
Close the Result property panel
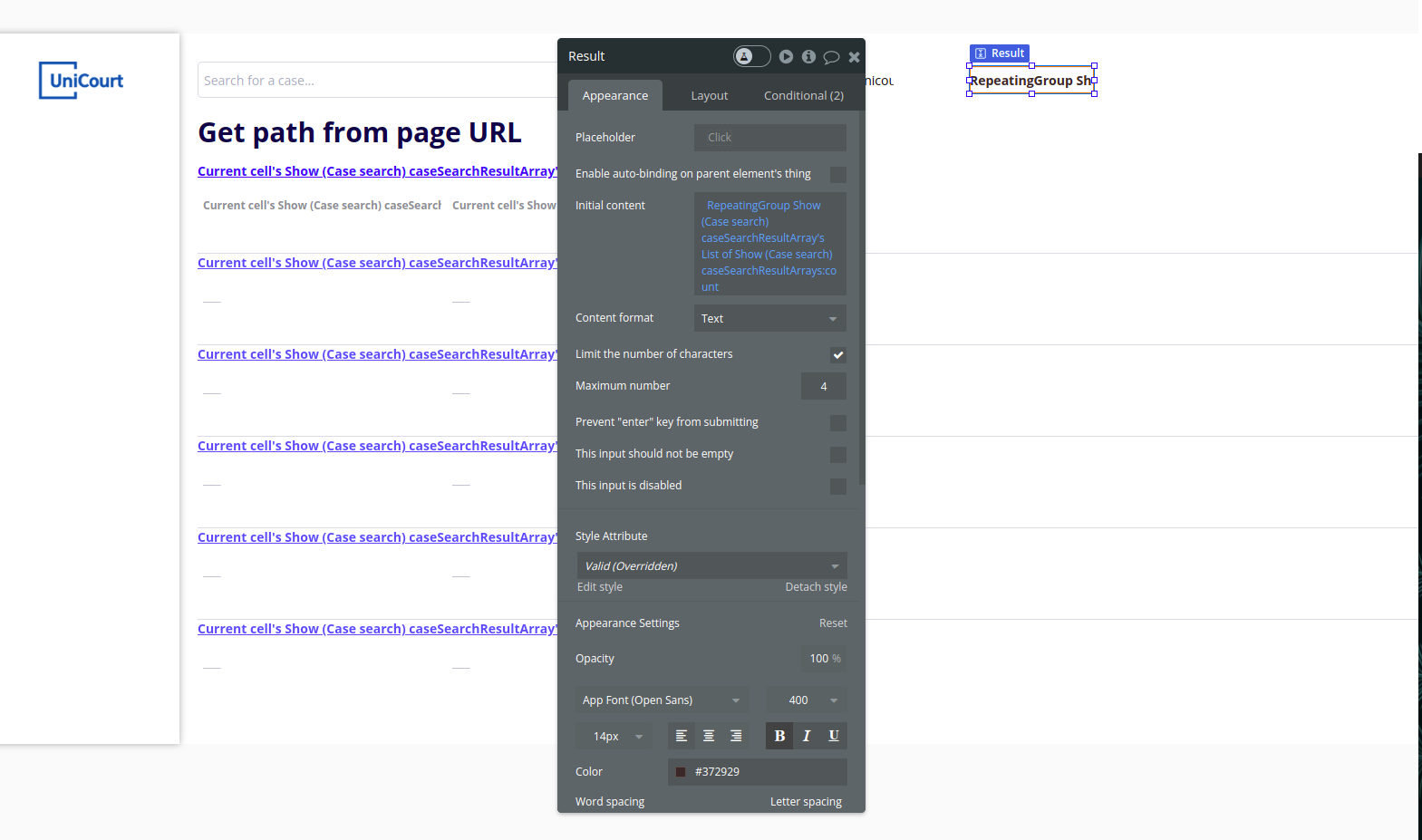click(x=854, y=57)
